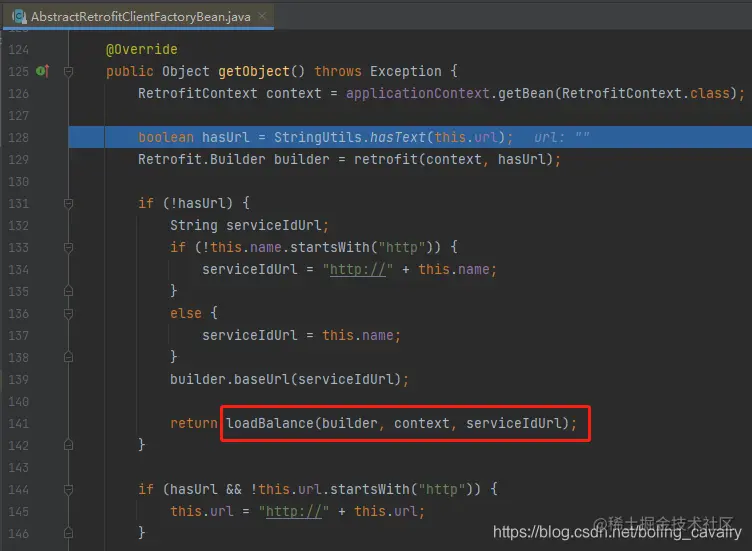Collapse the getObject method fold on line 125
Screen dimensions: 752x551
[69, 71]
